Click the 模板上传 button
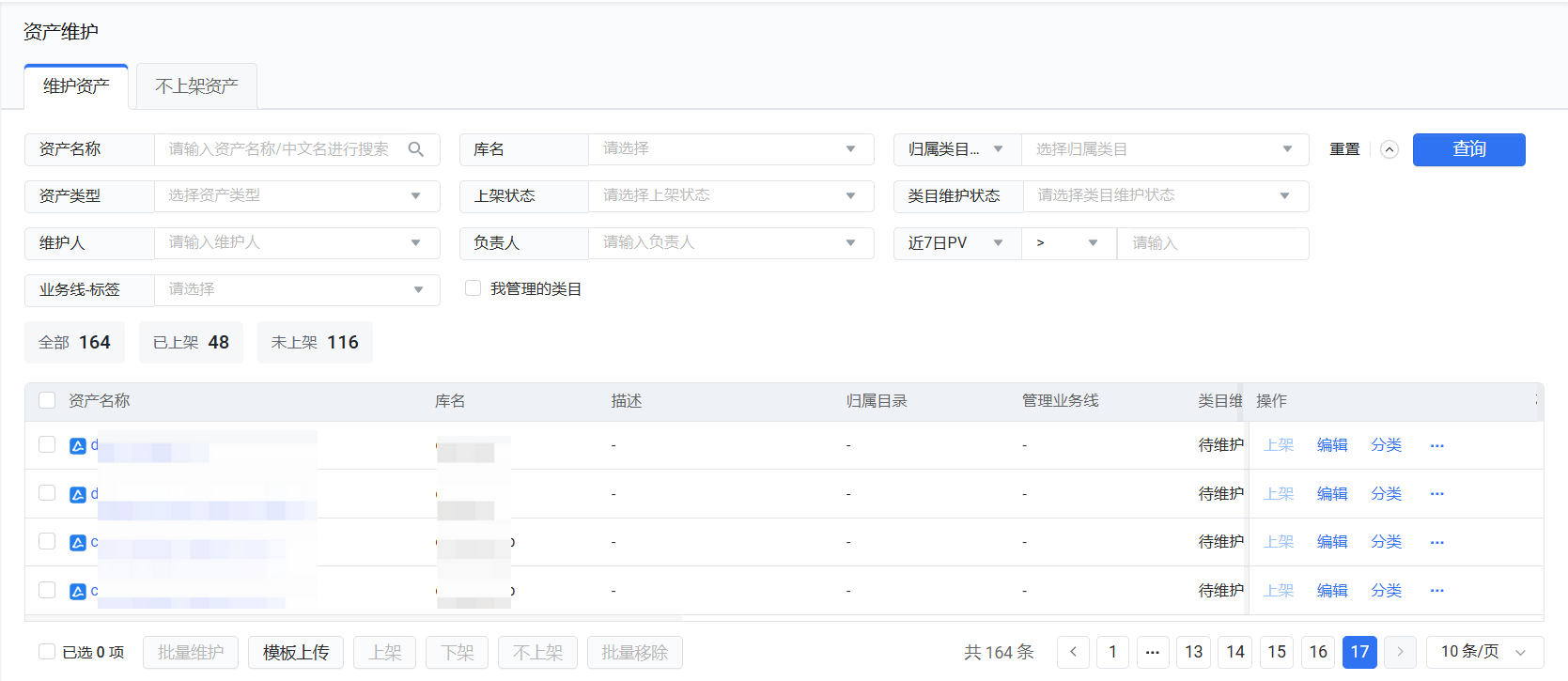The width and height of the screenshot is (1568, 681). click(296, 652)
